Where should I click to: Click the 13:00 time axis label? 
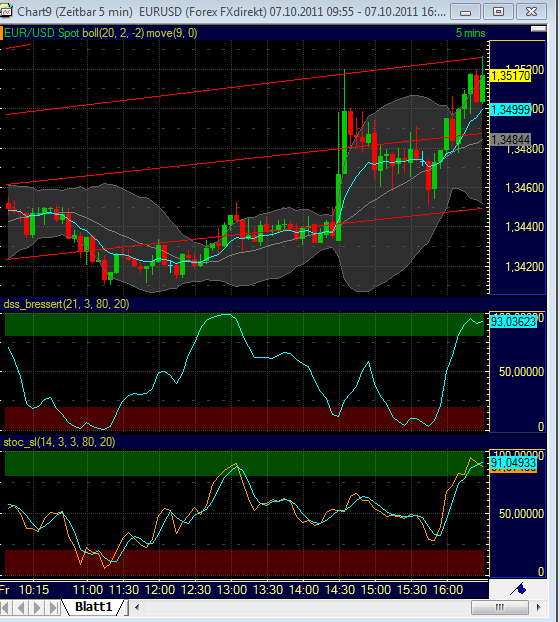(x=232, y=590)
